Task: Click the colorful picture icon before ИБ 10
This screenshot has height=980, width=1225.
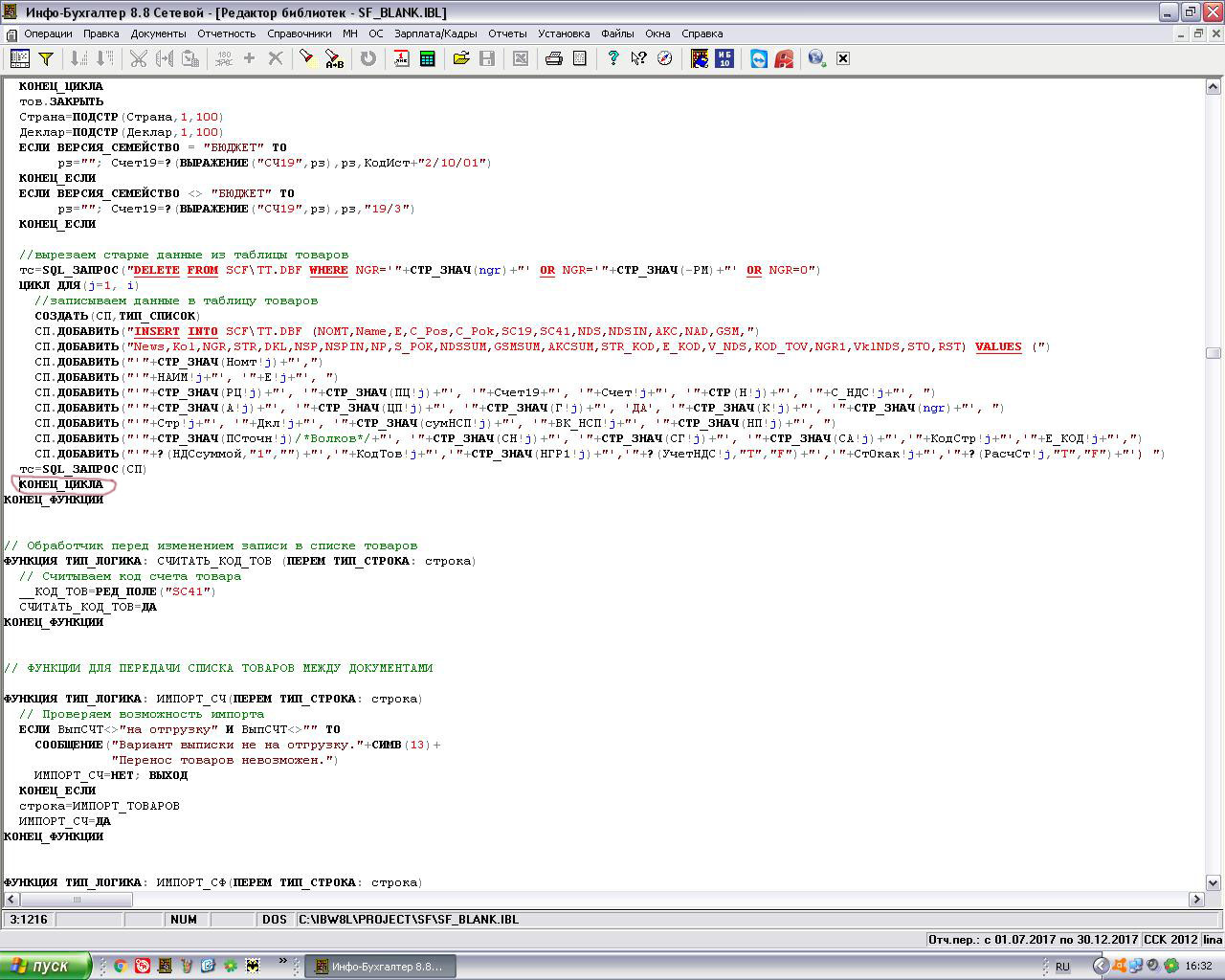Action: 700,58
